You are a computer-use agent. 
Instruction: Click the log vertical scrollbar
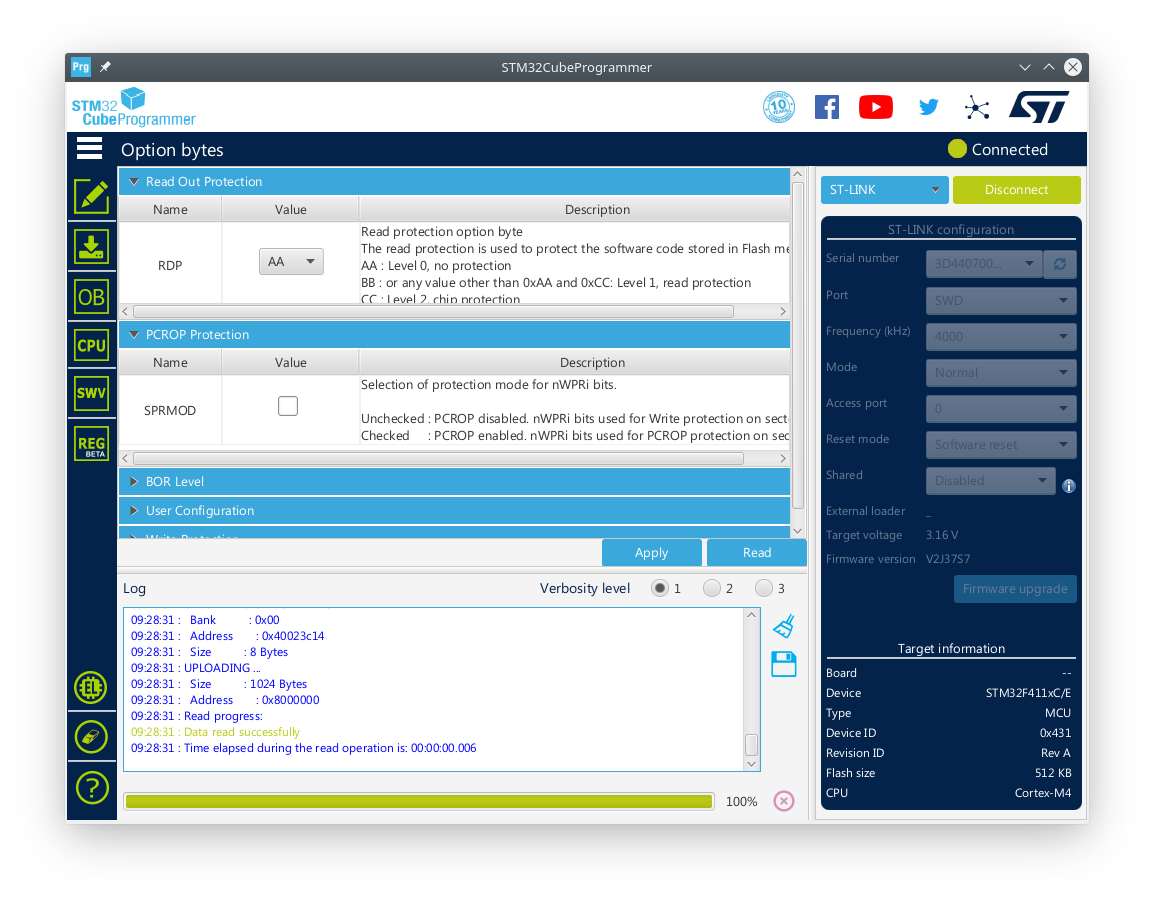751,745
